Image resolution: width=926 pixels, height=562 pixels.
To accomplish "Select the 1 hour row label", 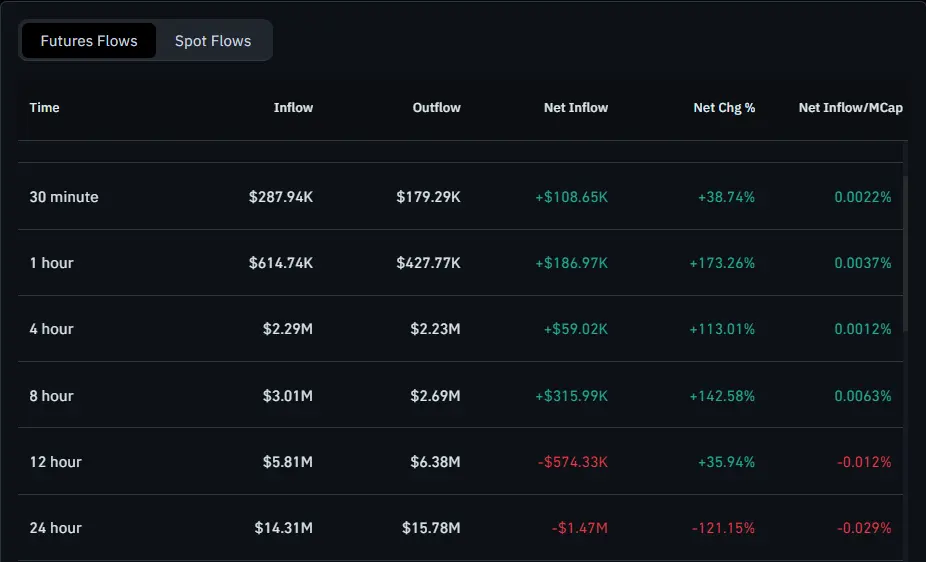I will (x=52, y=263).
